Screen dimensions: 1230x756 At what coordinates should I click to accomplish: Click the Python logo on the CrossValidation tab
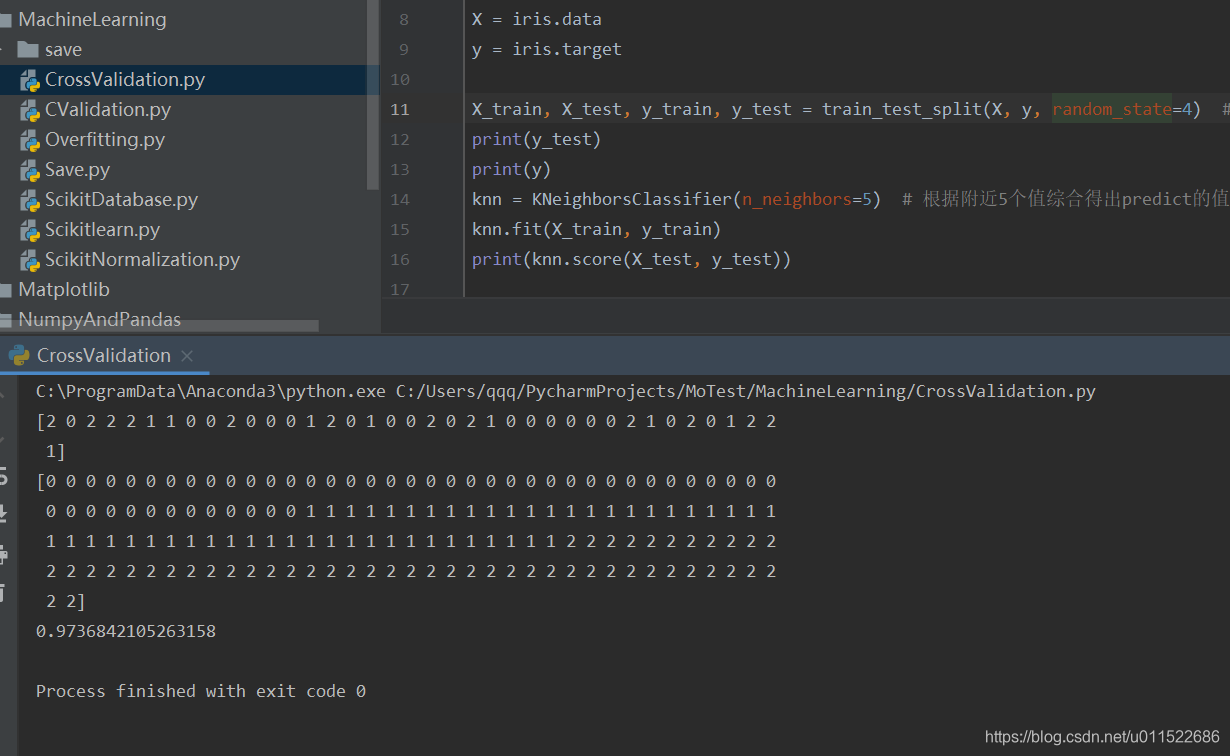[16, 355]
